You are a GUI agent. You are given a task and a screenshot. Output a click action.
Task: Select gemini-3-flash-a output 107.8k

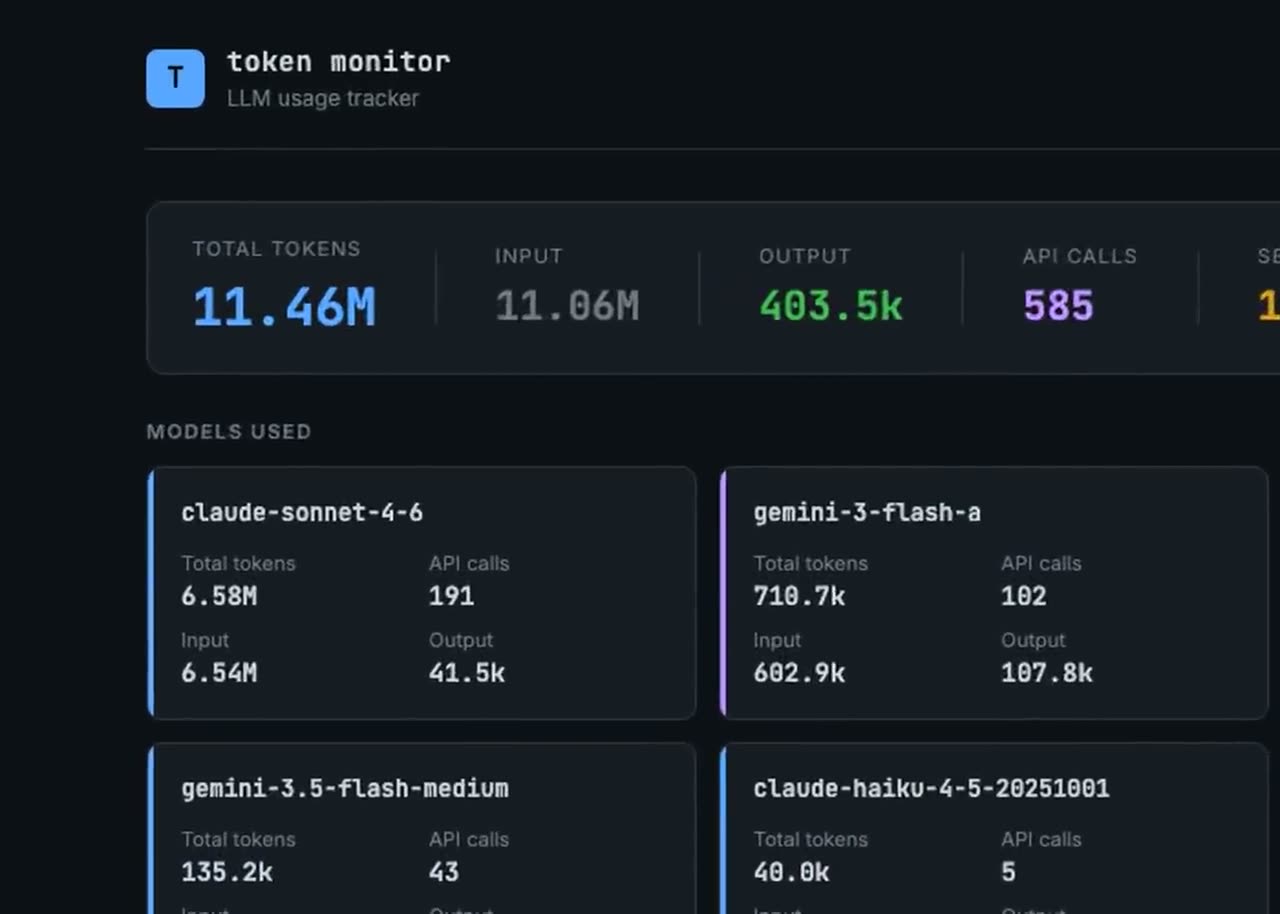[x=1047, y=673]
